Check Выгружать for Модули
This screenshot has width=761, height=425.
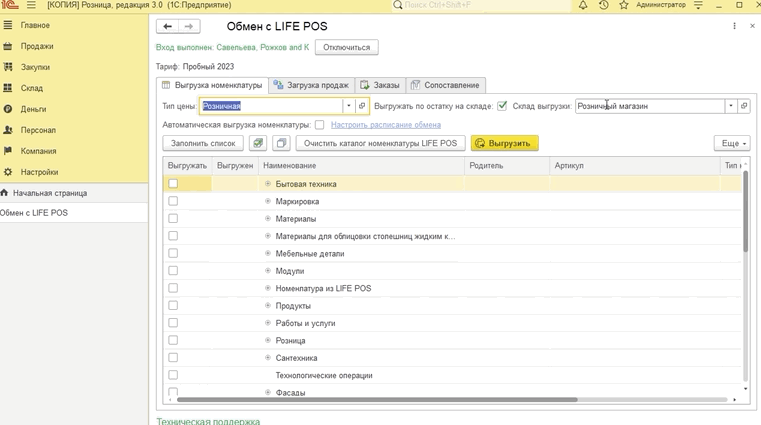pyautogui.click(x=173, y=271)
